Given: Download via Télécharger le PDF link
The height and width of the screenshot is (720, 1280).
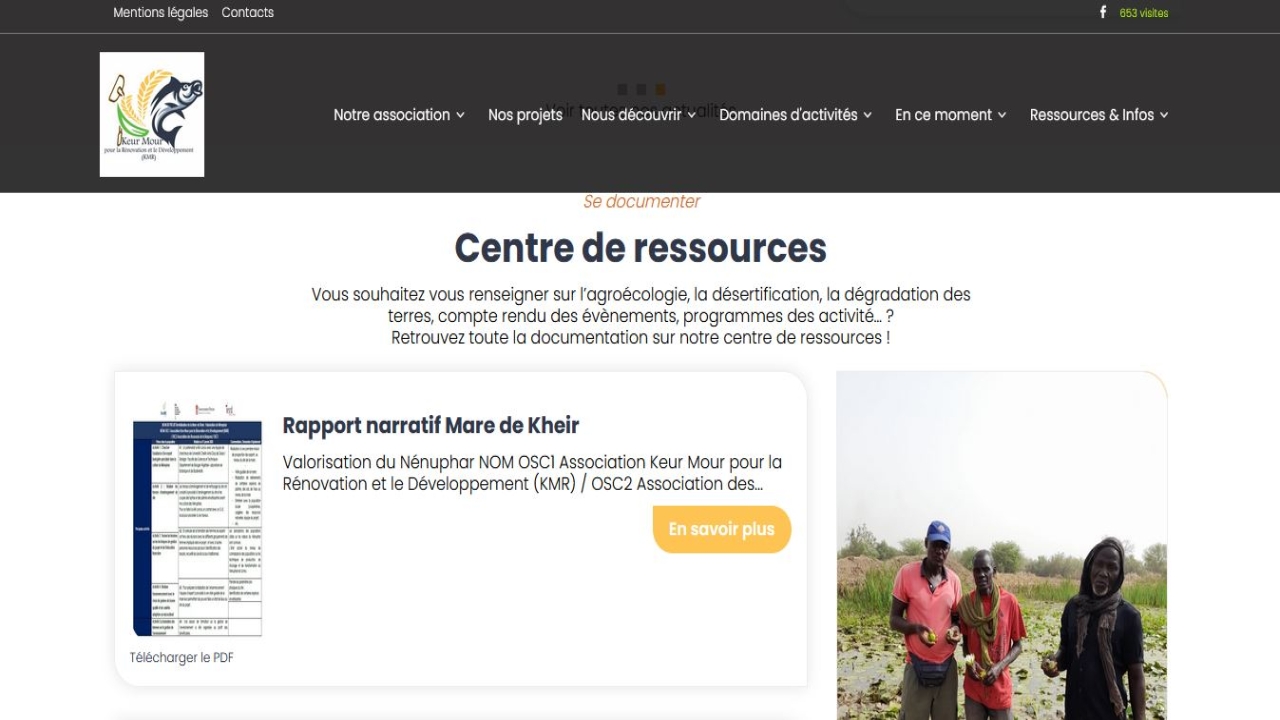Looking at the screenshot, I should click(x=181, y=657).
